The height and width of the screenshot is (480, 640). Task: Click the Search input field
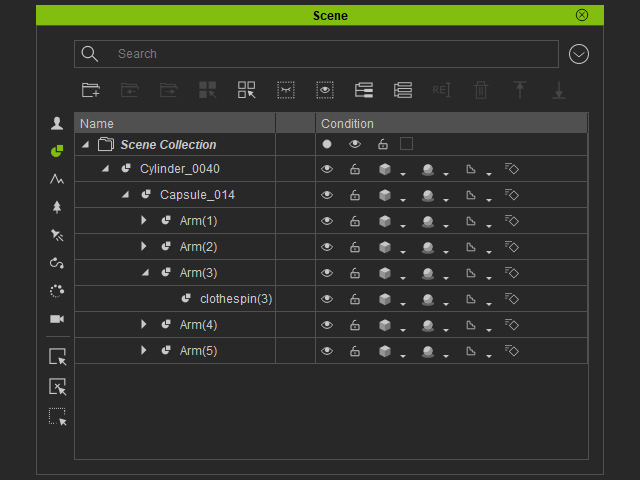(330, 54)
